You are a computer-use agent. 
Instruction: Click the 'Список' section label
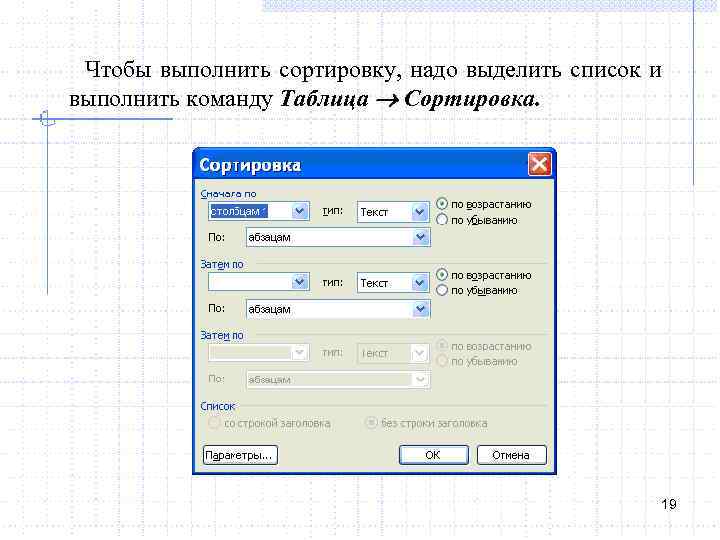(x=218, y=406)
